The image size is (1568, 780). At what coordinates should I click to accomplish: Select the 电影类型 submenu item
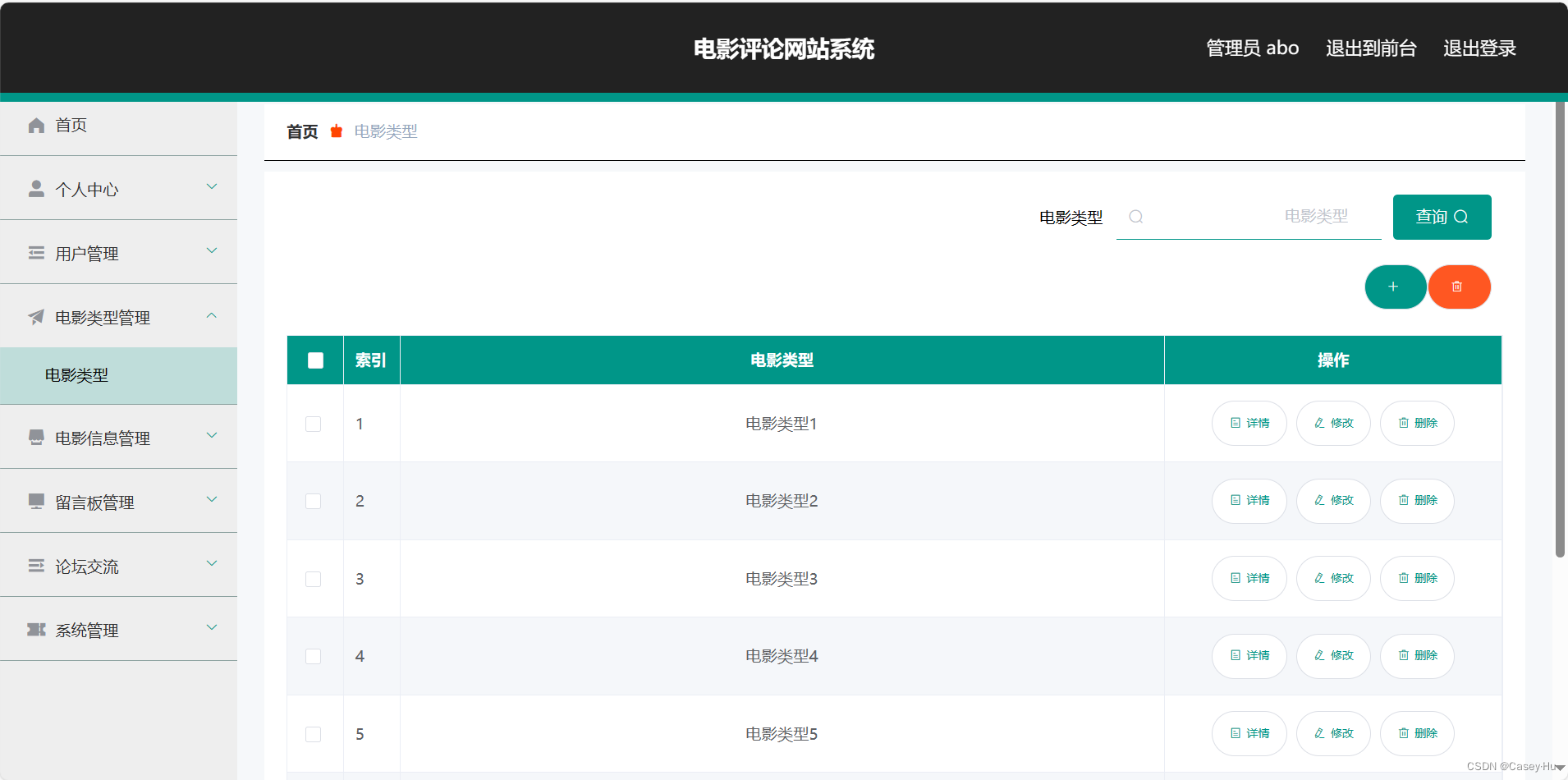coord(118,375)
